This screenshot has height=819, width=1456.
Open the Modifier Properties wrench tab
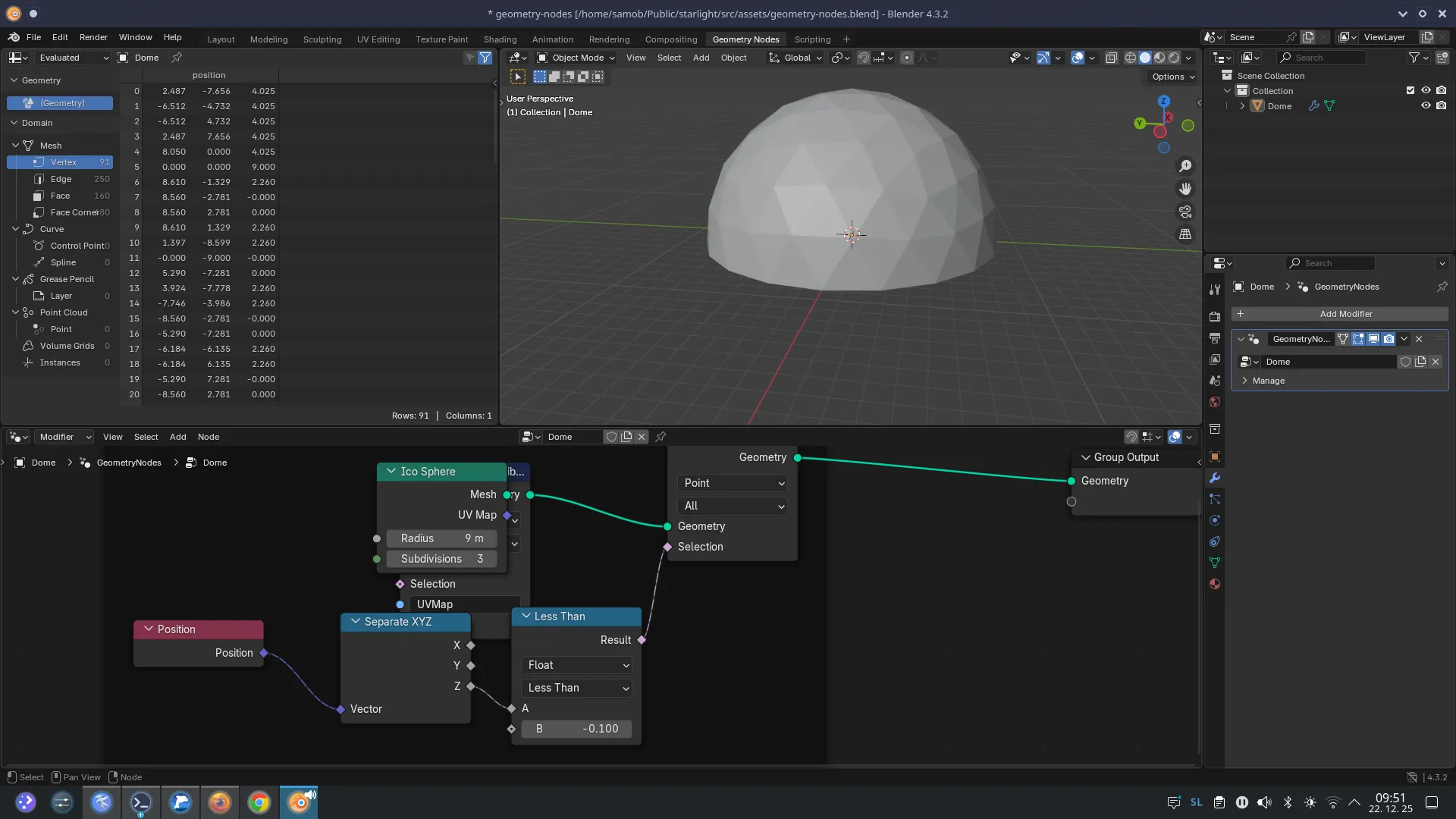click(1214, 477)
